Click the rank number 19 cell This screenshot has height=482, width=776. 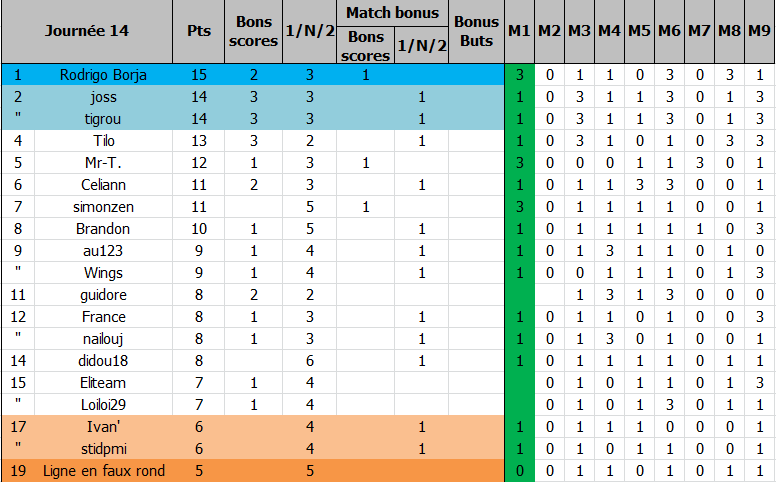click(x=18, y=470)
